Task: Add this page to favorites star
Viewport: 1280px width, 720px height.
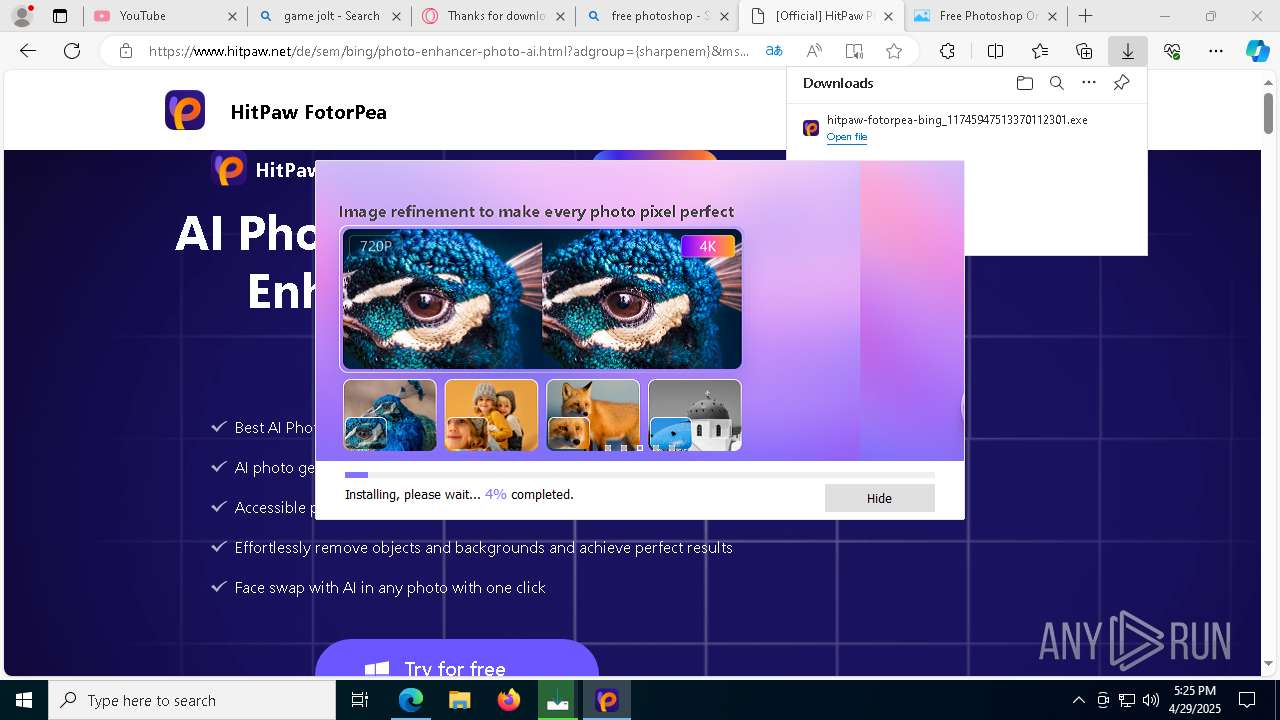Action: tap(894, 51)
